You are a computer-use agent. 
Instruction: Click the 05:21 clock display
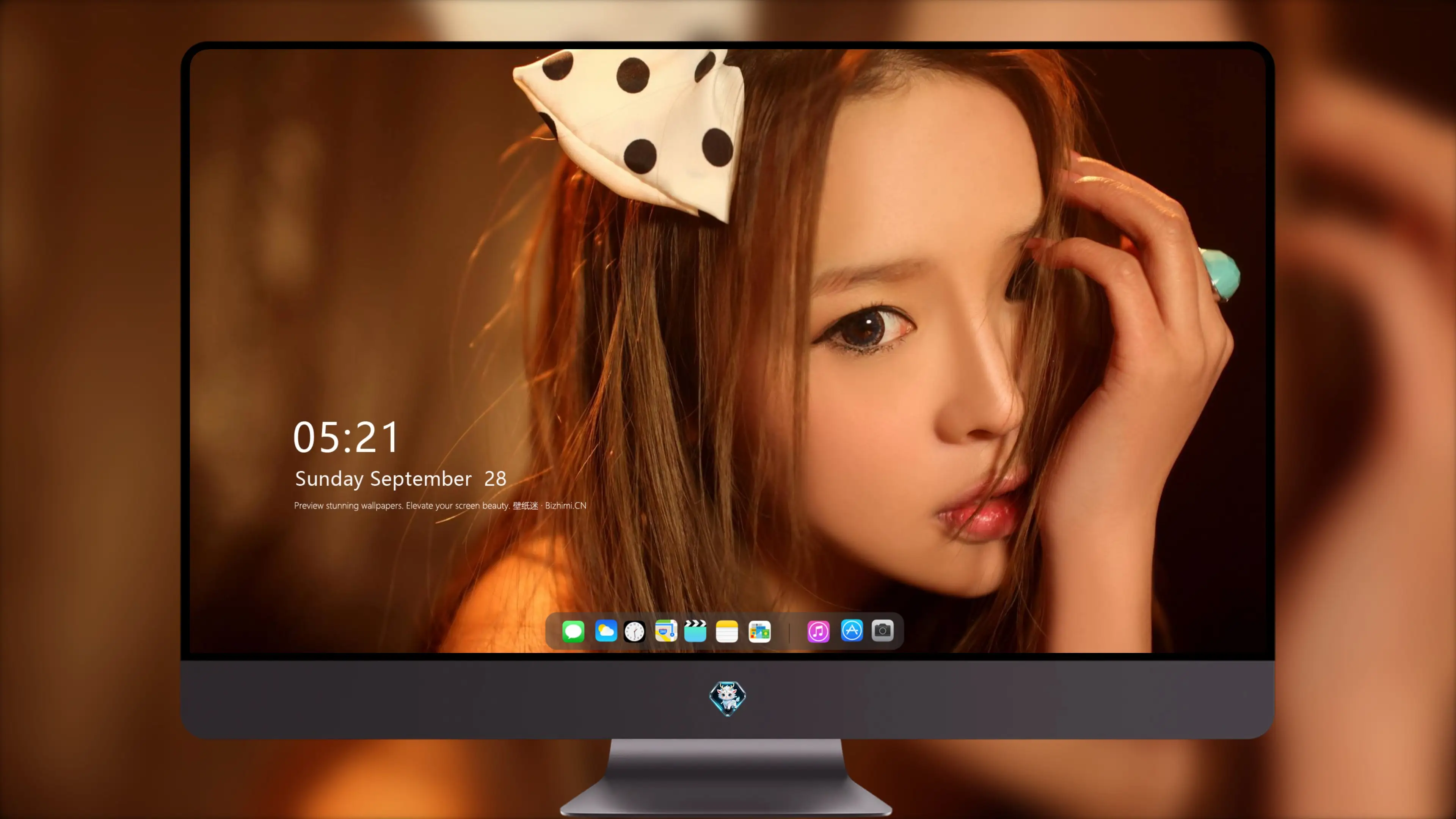[346, 438]
